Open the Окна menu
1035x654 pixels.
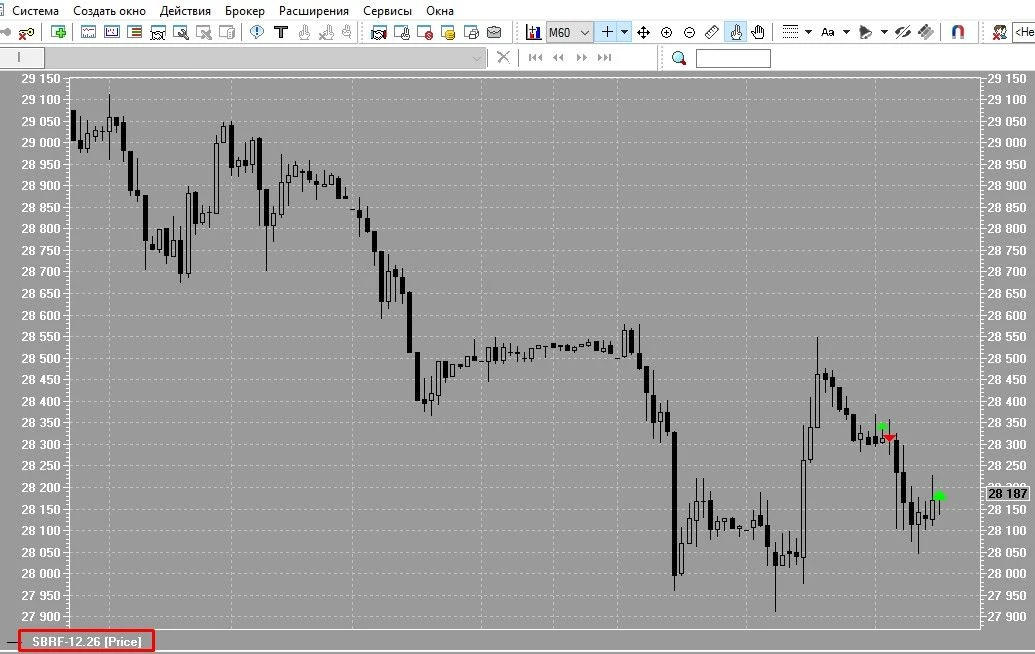pyautogui.click(x=440, y=11)
